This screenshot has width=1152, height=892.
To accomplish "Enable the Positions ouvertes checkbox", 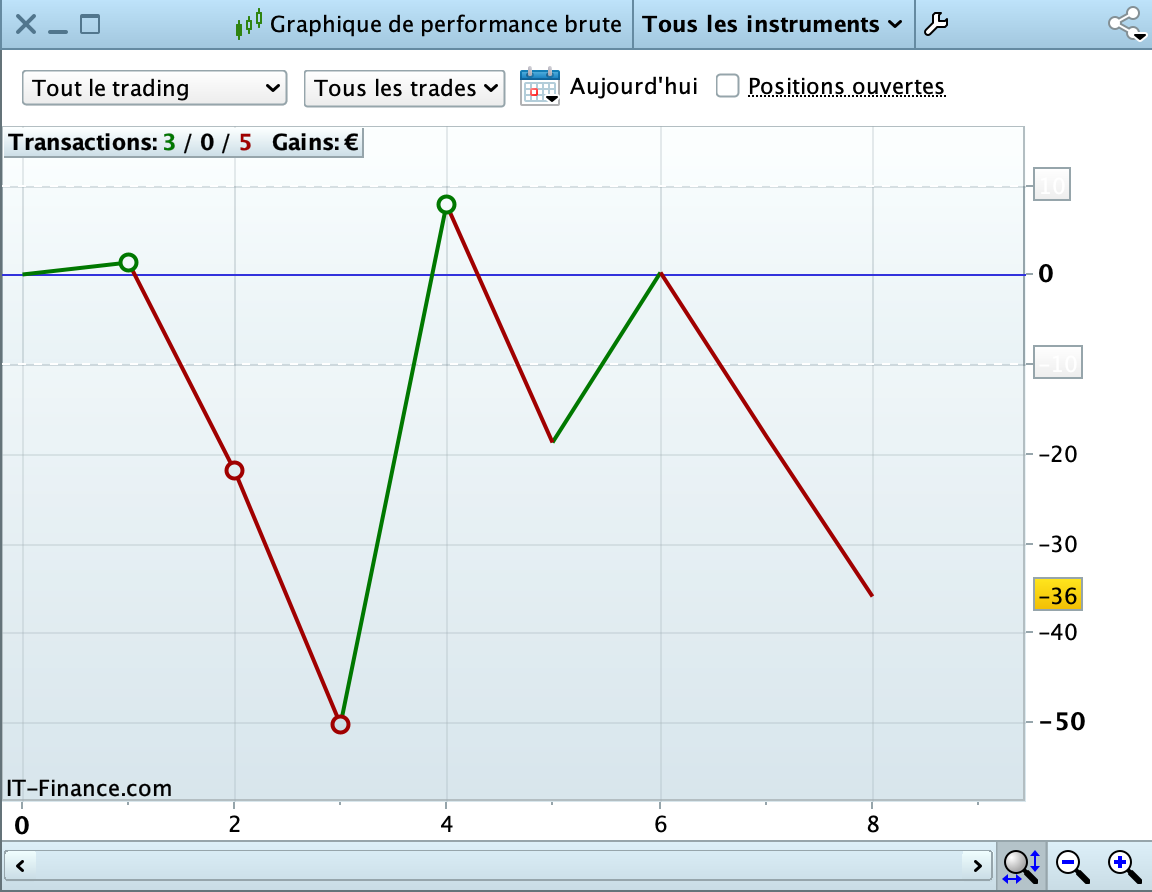I will click(727, 86).
